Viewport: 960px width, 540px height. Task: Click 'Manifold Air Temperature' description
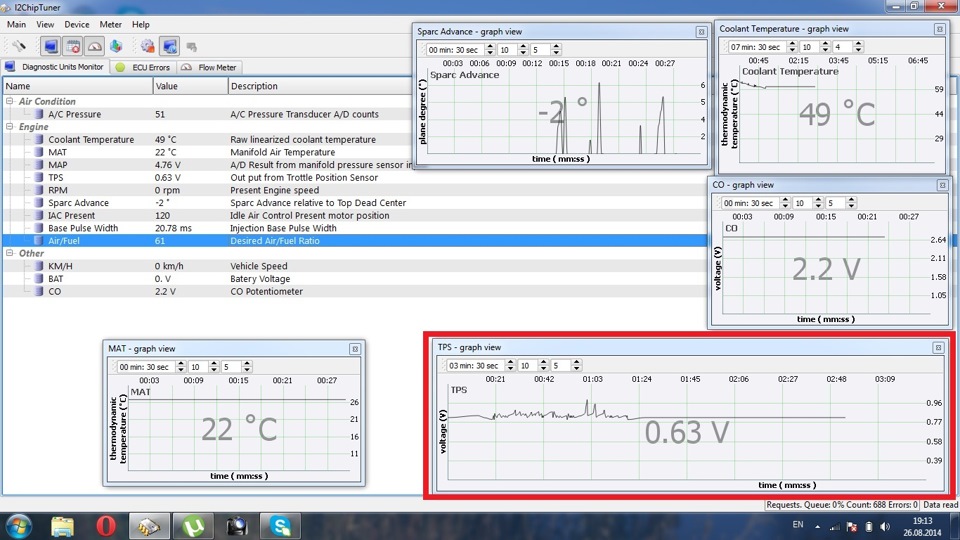282,152
